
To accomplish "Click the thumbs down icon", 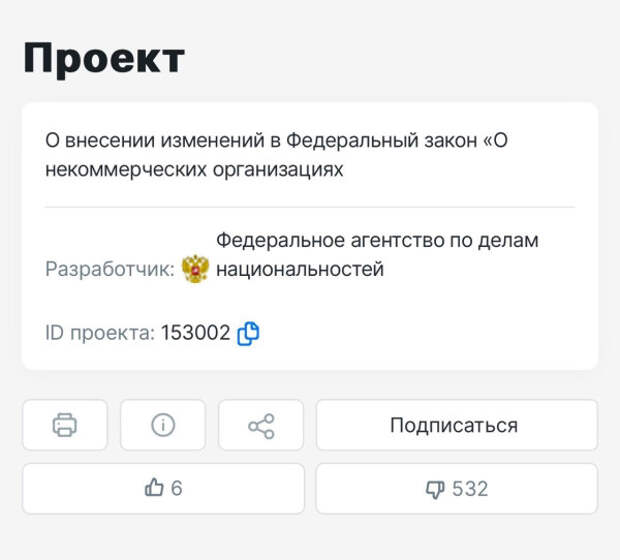I will (435, 489).
